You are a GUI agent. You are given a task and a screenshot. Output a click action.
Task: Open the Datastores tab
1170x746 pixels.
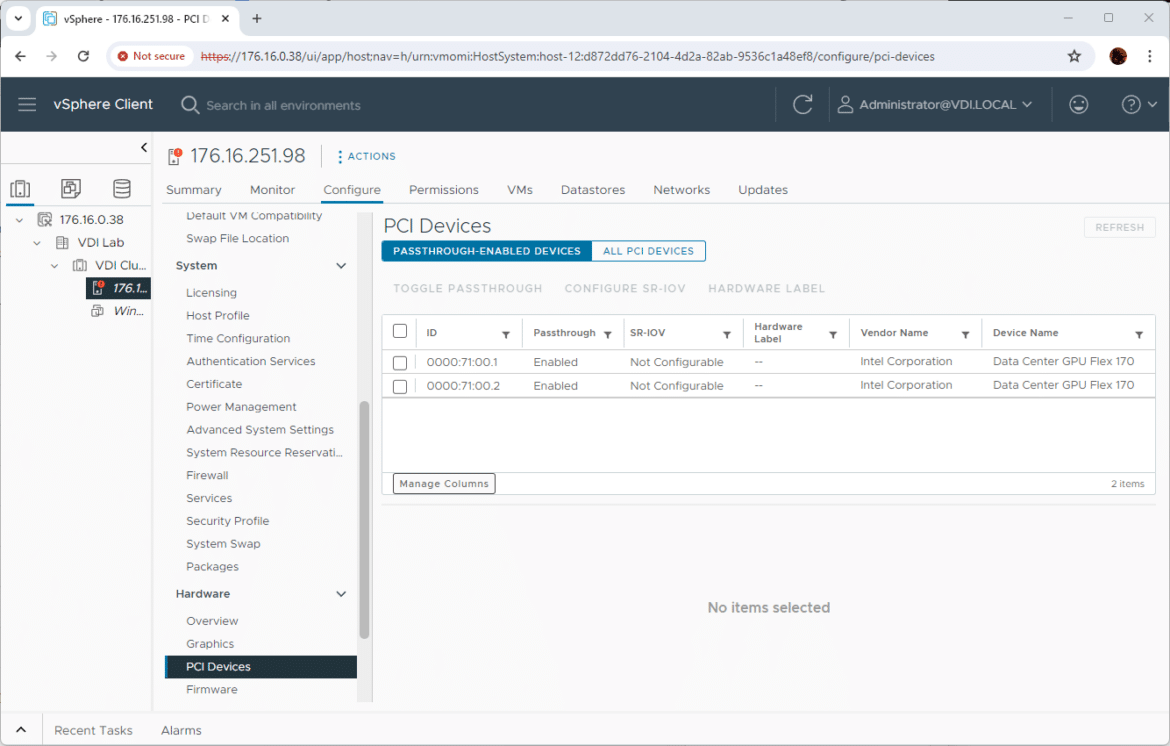click(x=592, y=189)
